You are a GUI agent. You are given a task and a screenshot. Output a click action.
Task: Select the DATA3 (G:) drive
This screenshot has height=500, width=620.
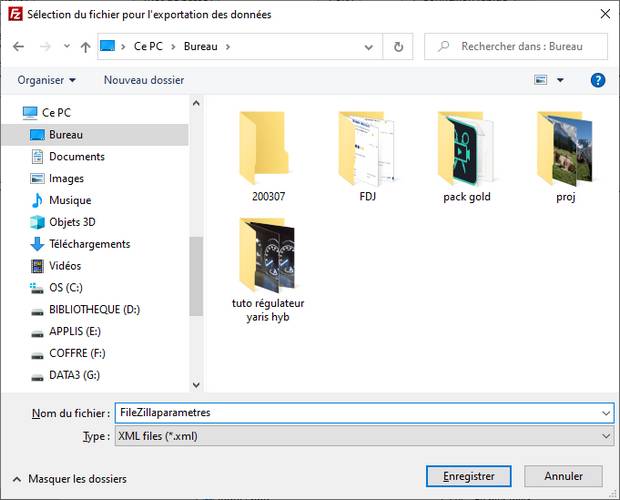click(74, 375)
